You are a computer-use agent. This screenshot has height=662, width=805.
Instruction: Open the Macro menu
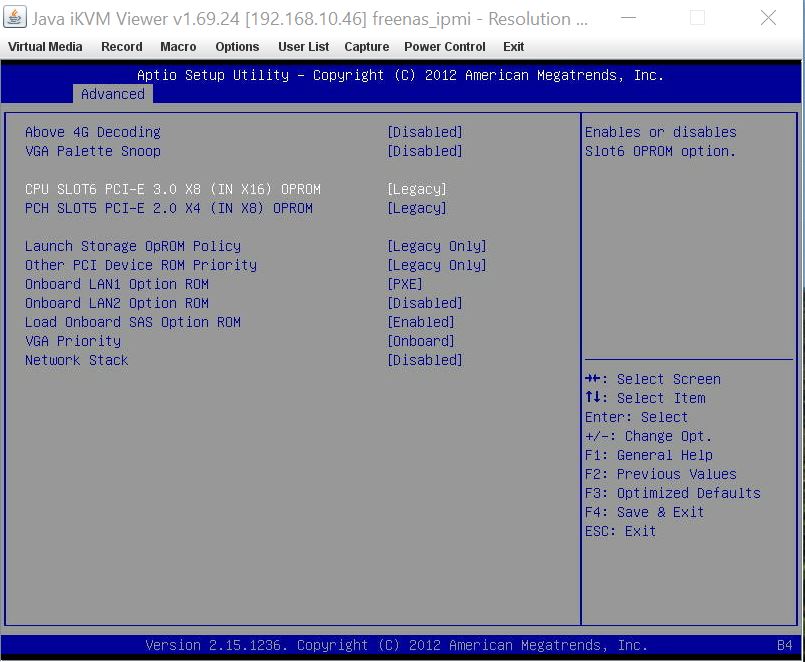coord(178,47)
